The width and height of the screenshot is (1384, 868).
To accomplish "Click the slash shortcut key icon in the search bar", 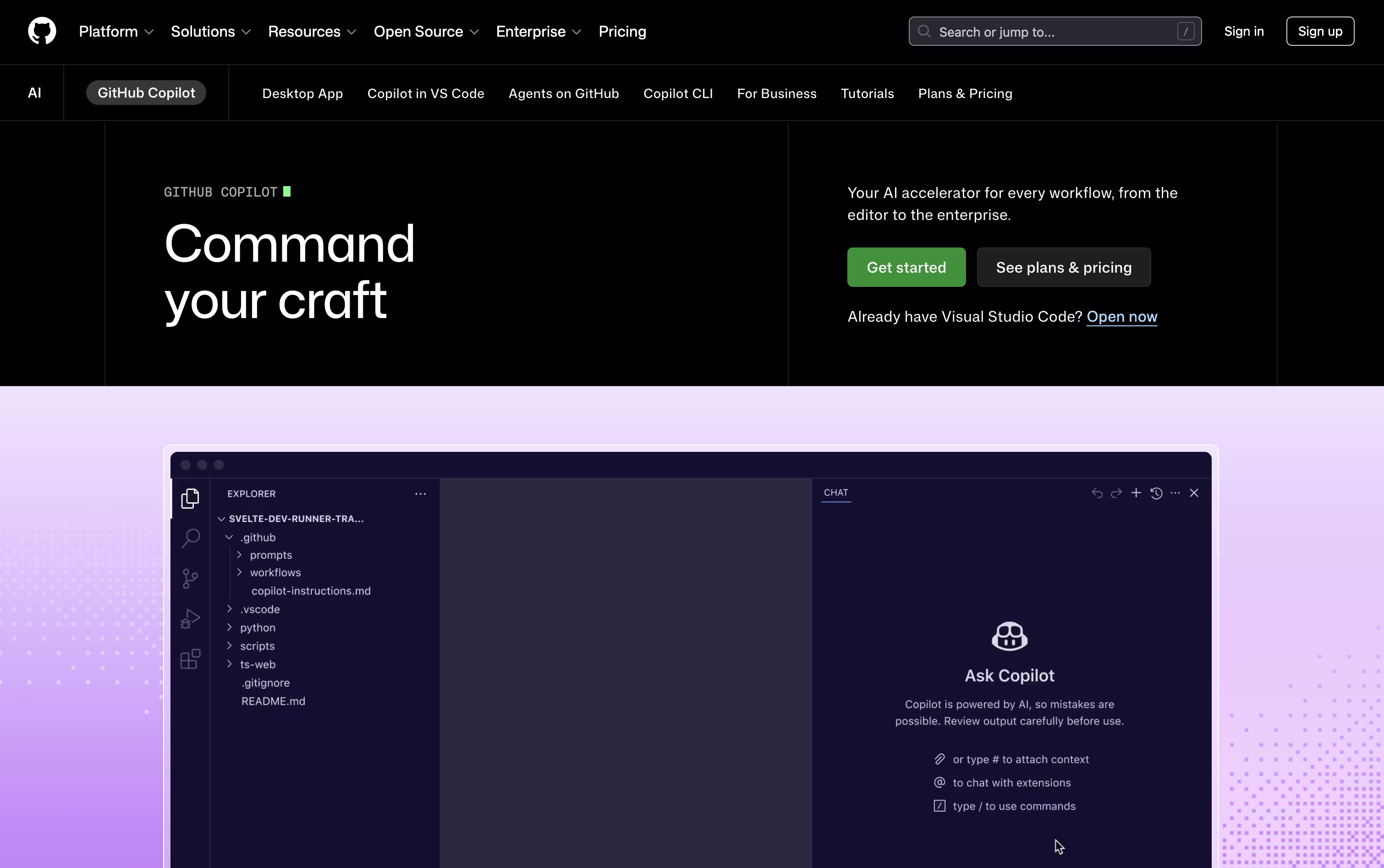I will click(1186, 31).
